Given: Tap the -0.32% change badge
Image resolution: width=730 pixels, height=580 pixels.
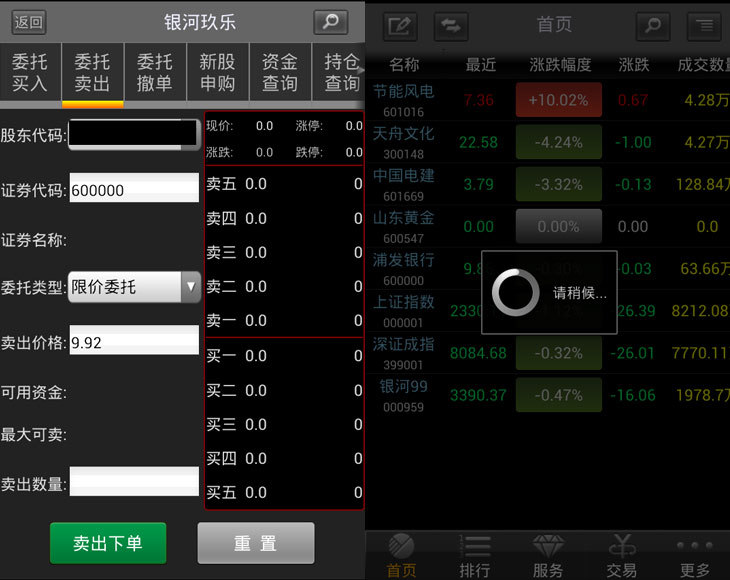Looking at the screenshot, I should (x=559, y=353).
